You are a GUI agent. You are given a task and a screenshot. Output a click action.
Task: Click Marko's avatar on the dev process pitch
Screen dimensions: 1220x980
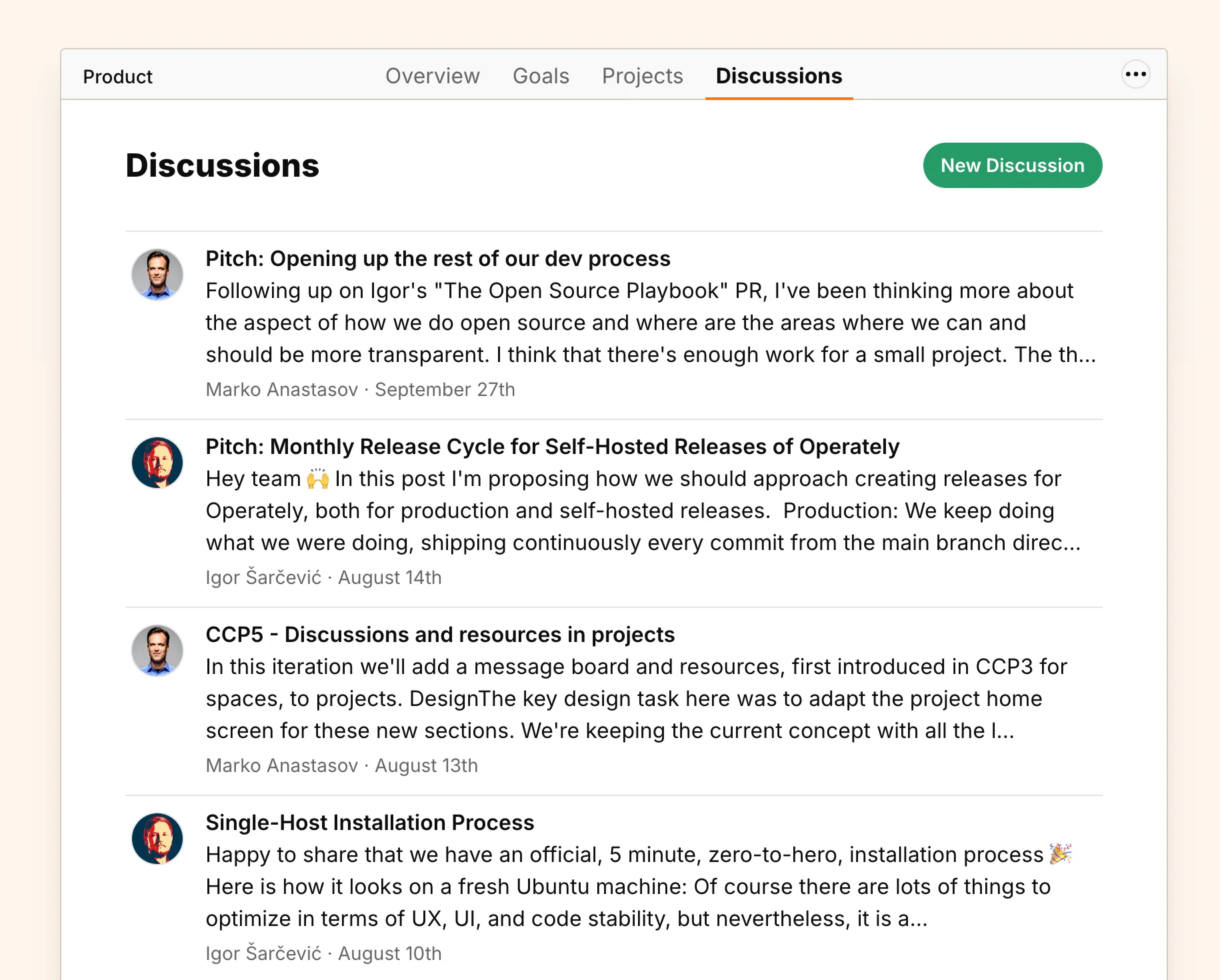point(157,275)
